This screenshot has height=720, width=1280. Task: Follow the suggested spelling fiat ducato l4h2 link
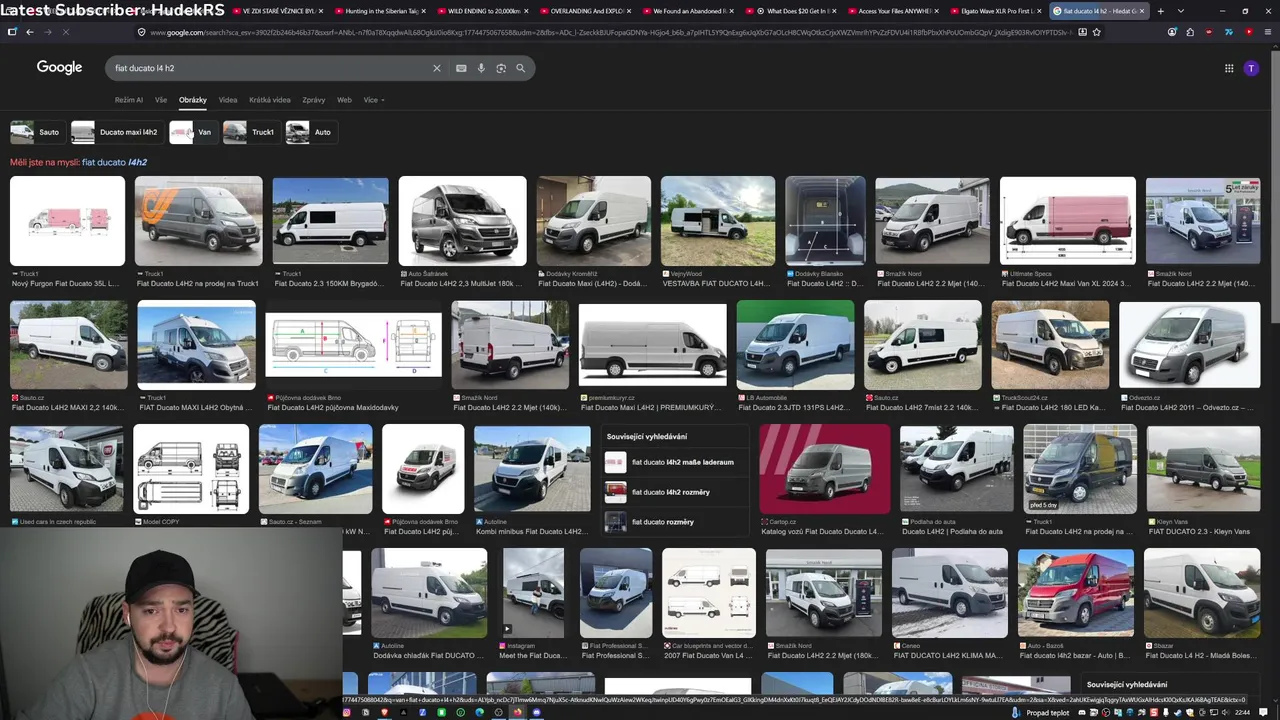pyautogui.click(x=114, y=162)
